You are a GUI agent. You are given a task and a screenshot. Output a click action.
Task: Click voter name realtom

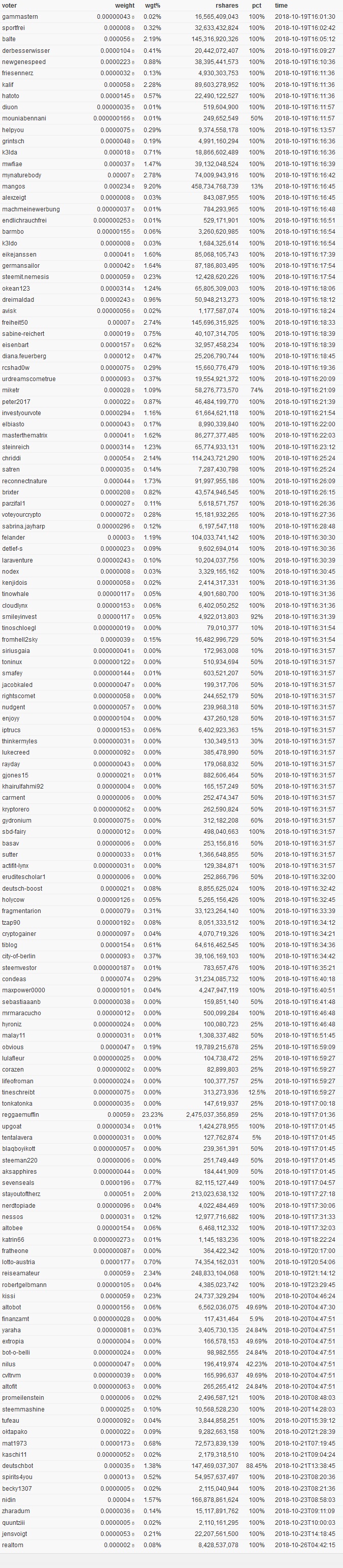pyautogui.click(x=12, y=1545)
